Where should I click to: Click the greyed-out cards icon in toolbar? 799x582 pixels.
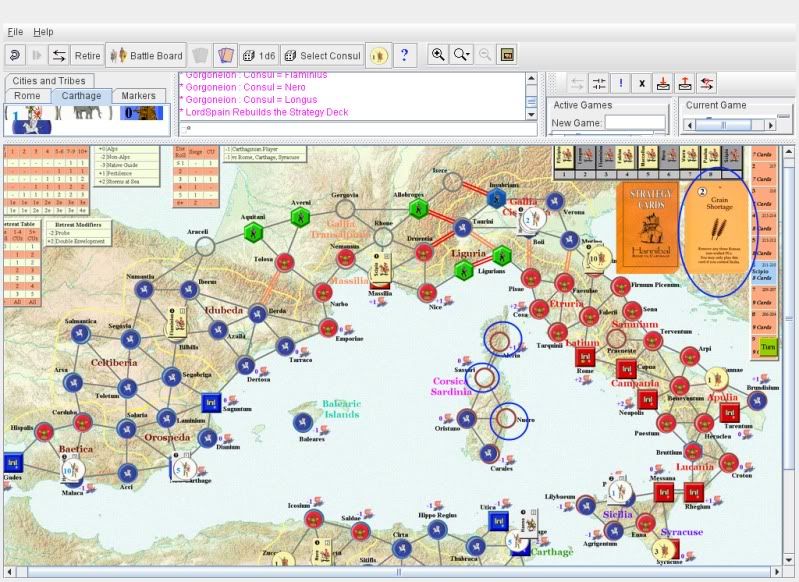click(200, 55)
